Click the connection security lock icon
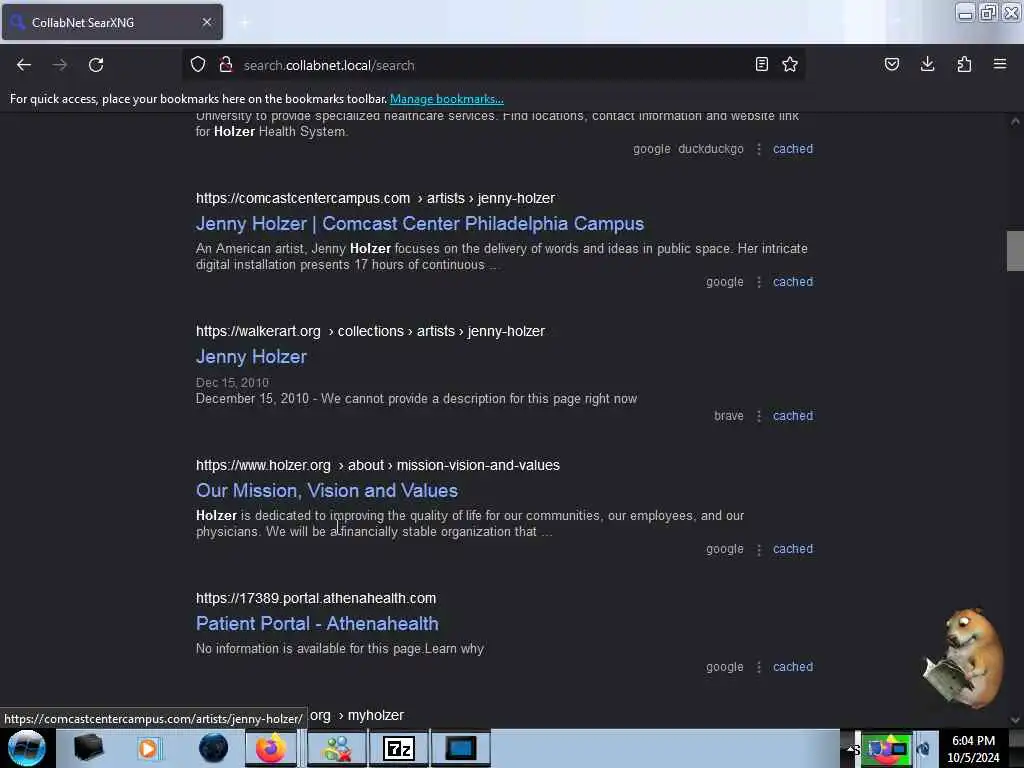The height and width of the screenshot is (768, 1024). pos(226,65)
